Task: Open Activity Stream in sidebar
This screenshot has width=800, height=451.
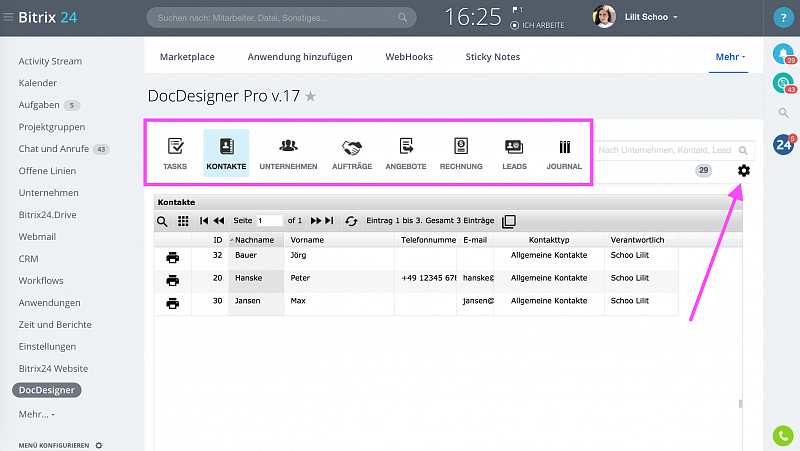Action: coord(50,61)
